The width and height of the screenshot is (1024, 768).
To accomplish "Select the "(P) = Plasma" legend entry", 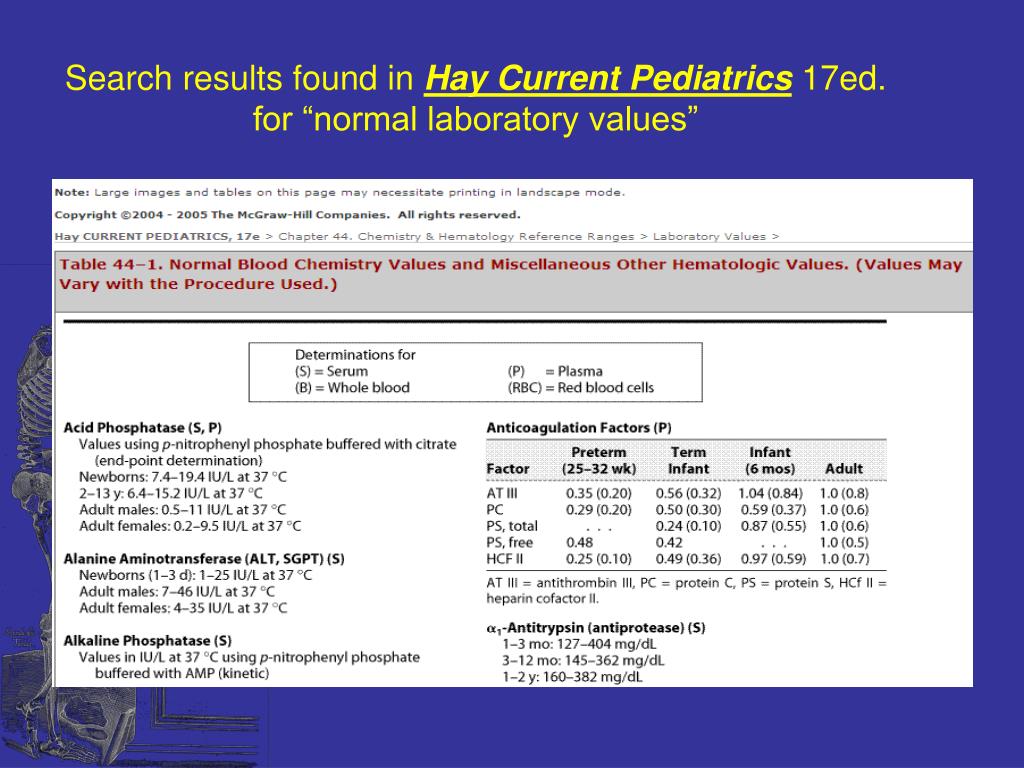I will coord(555,371).
